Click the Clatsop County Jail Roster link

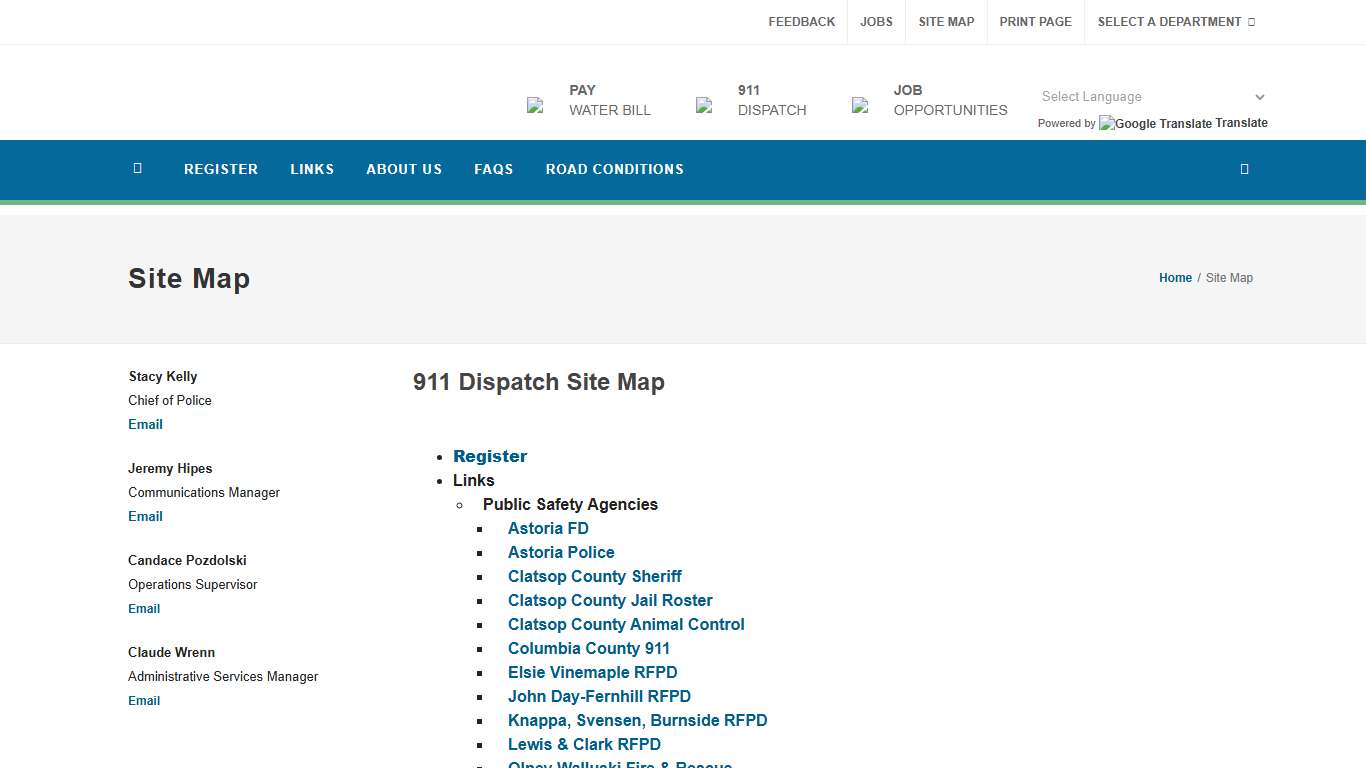(x=610, y=600)
